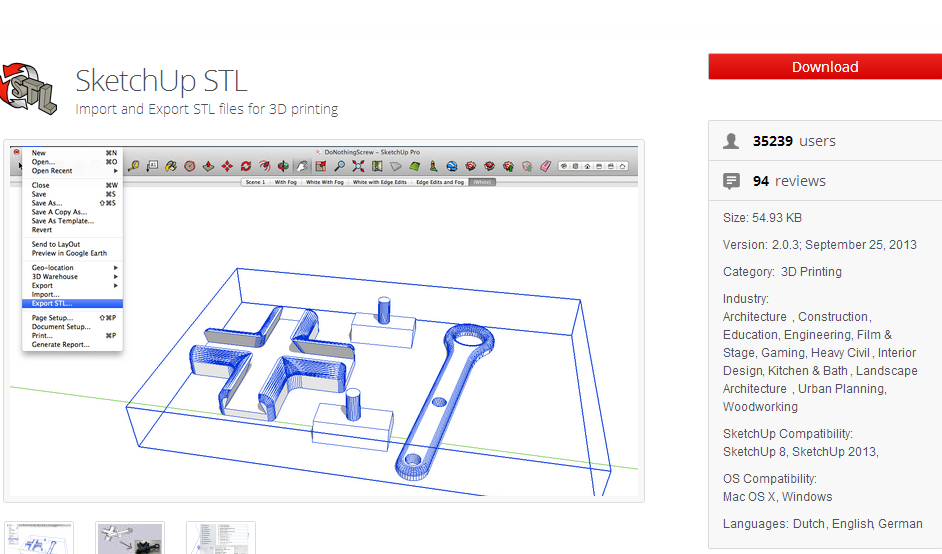Click the green terrain toggle icon

click(415, 166)
